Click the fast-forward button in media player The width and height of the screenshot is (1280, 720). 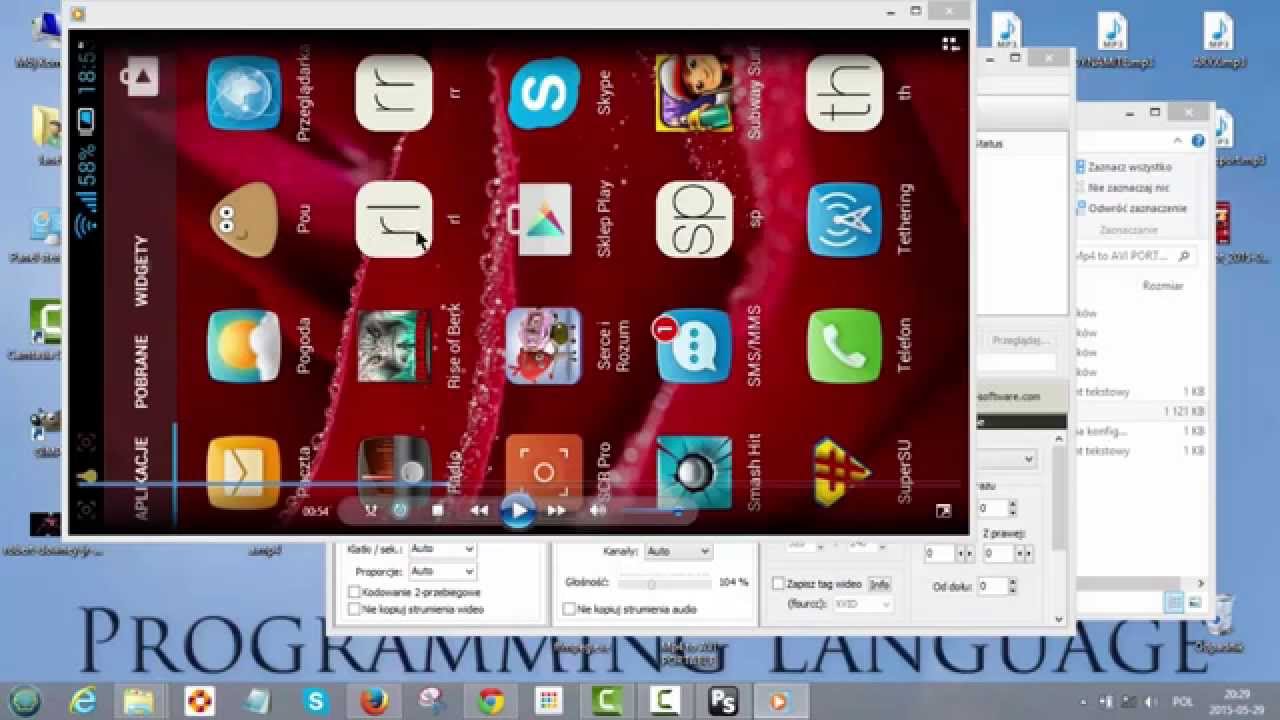[556, 511]
